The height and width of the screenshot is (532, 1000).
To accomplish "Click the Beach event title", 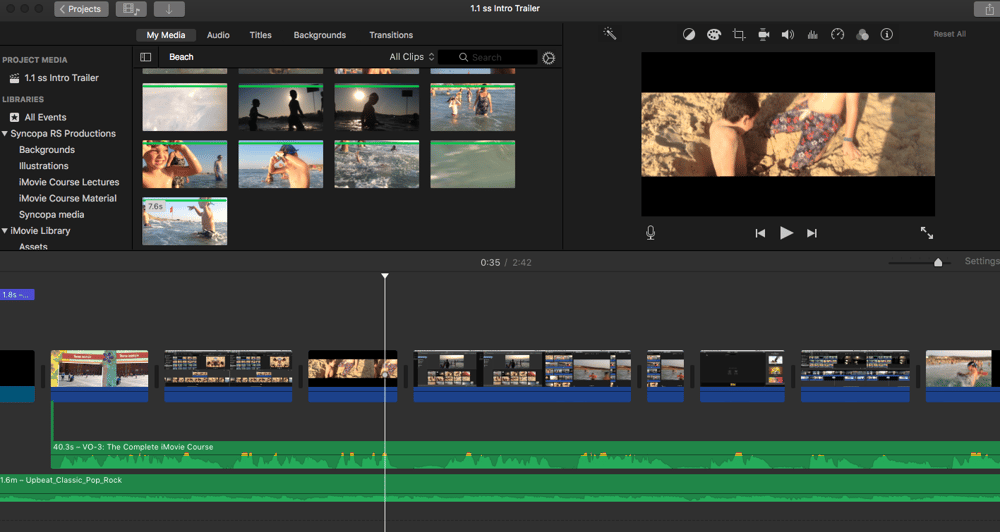I will click(181, 57).
